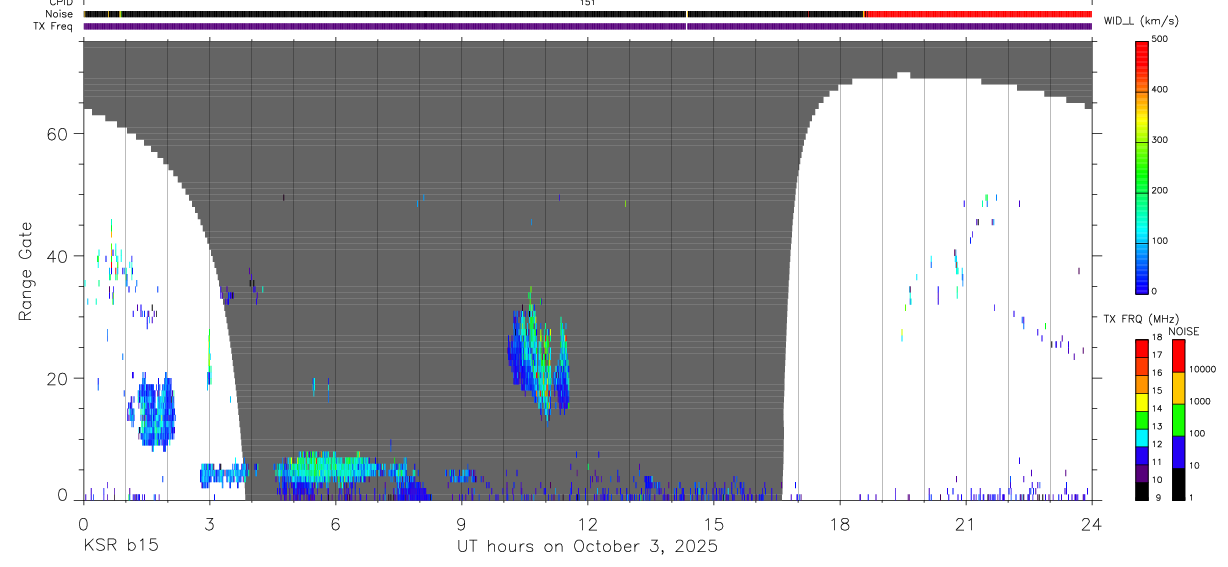Click the 'TX Freq' row label at top left

click(55, 26)
